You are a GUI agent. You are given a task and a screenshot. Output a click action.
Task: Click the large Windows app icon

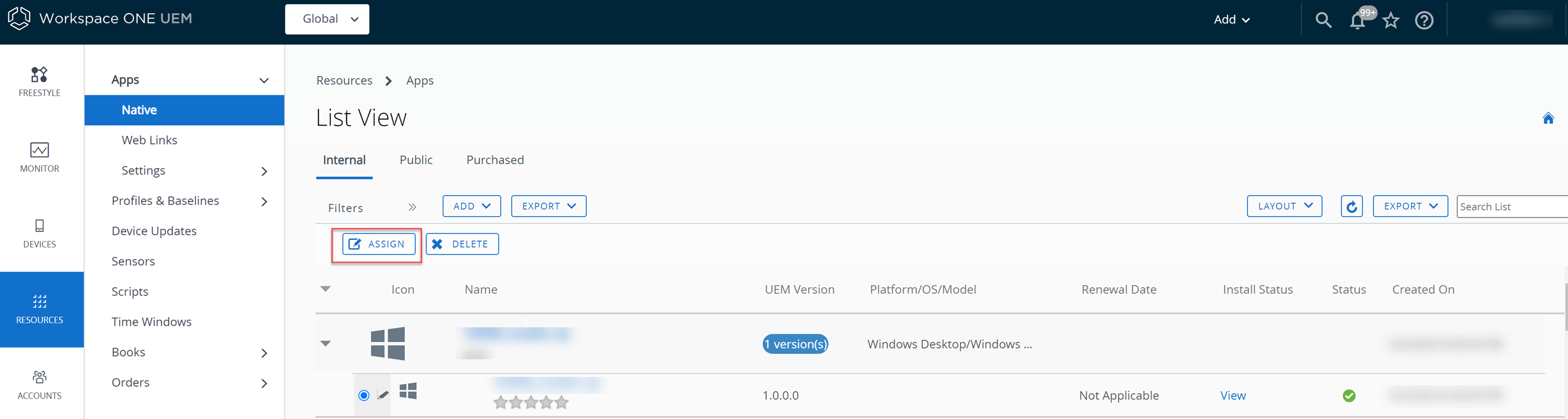(387, 344)
